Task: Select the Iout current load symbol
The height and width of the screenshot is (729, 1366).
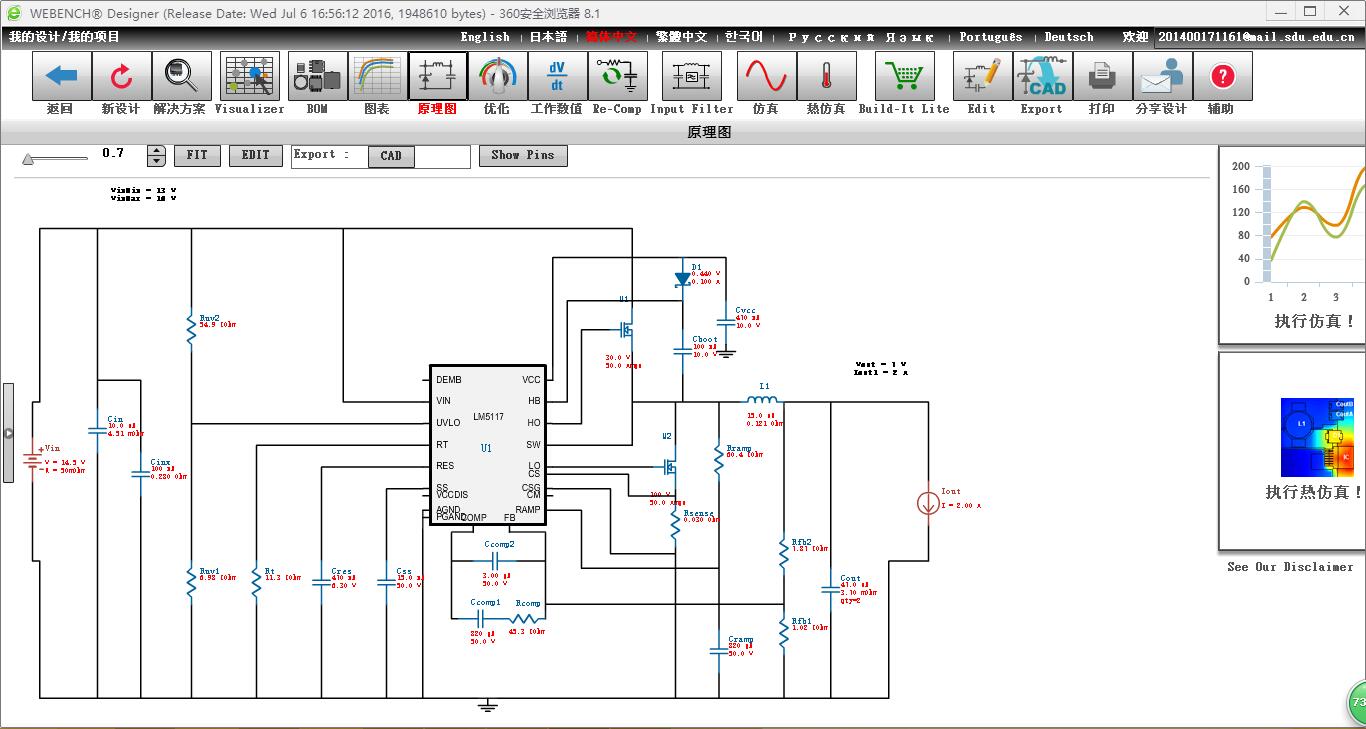Action: tap(928, 503)
